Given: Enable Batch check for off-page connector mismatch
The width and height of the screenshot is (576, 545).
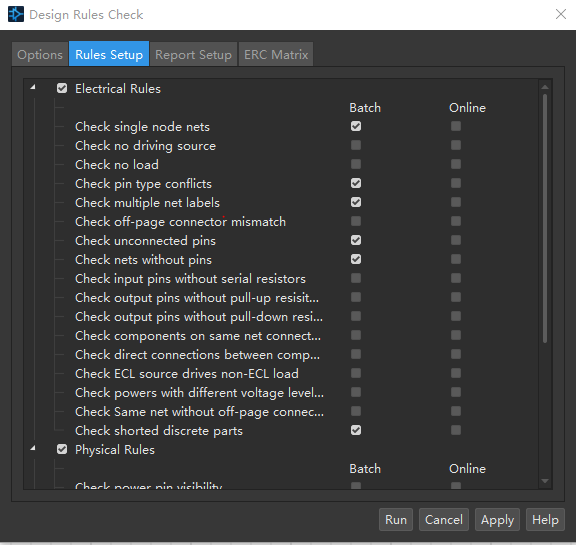Looking at the screenshot, I should pos(356,221).
